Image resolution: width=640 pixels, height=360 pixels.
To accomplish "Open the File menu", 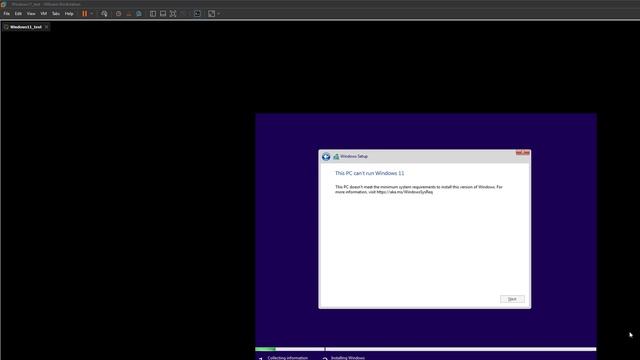I will tap(7, 13).
